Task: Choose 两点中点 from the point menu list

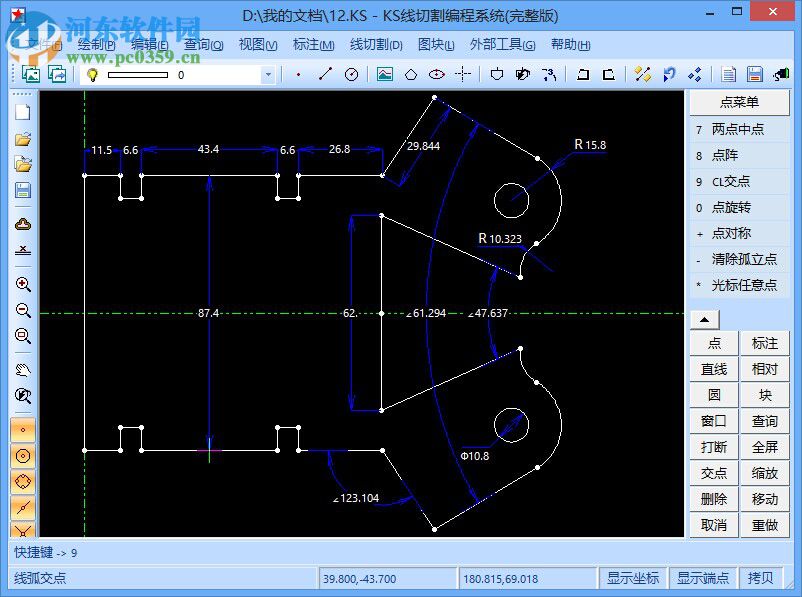Action: pos(738,129)
